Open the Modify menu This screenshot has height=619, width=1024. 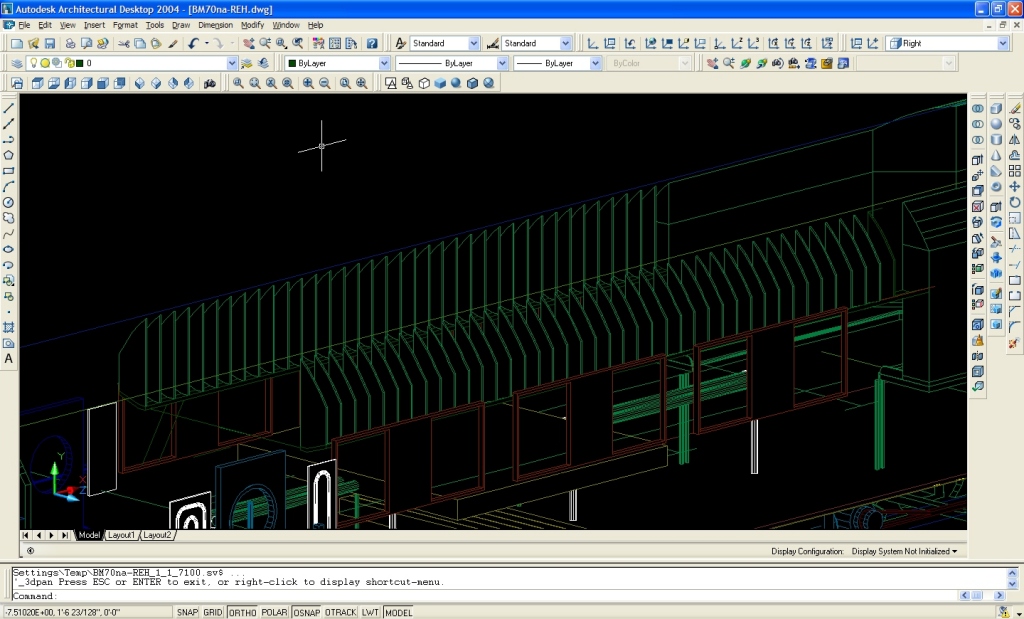coord(252,25)
